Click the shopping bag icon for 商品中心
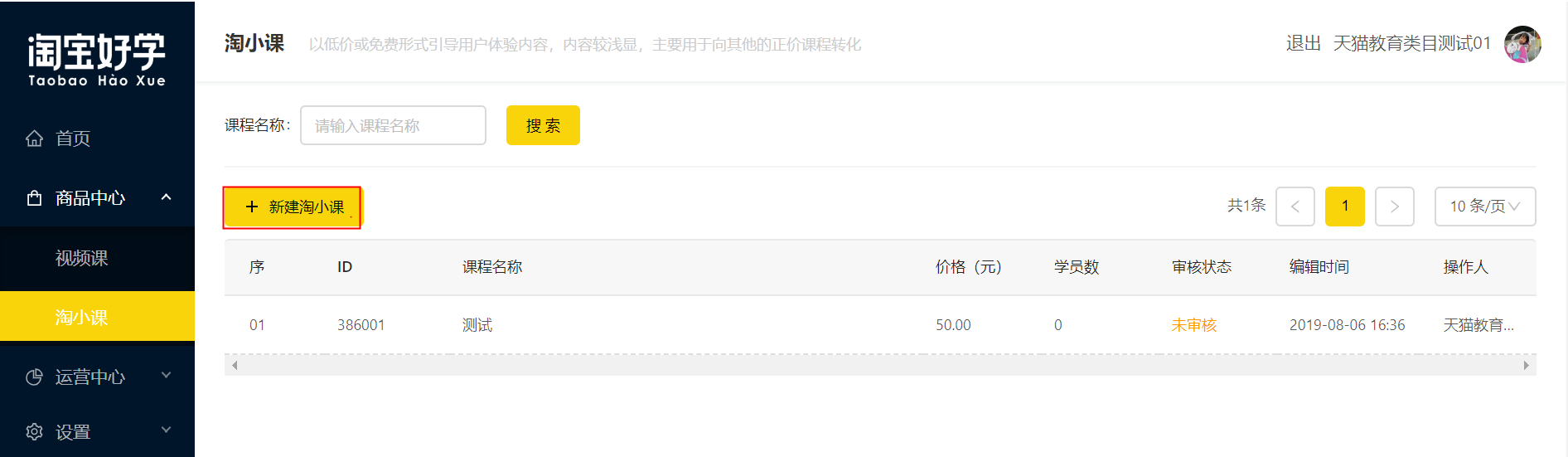 pyautogui.click(x=34, y=198)
